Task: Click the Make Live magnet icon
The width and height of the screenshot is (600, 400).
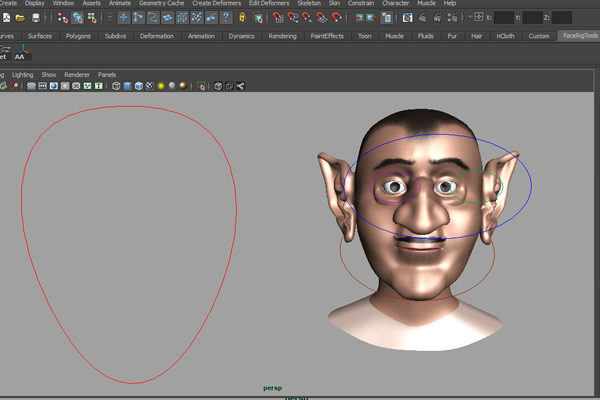Action: point(336,18)
